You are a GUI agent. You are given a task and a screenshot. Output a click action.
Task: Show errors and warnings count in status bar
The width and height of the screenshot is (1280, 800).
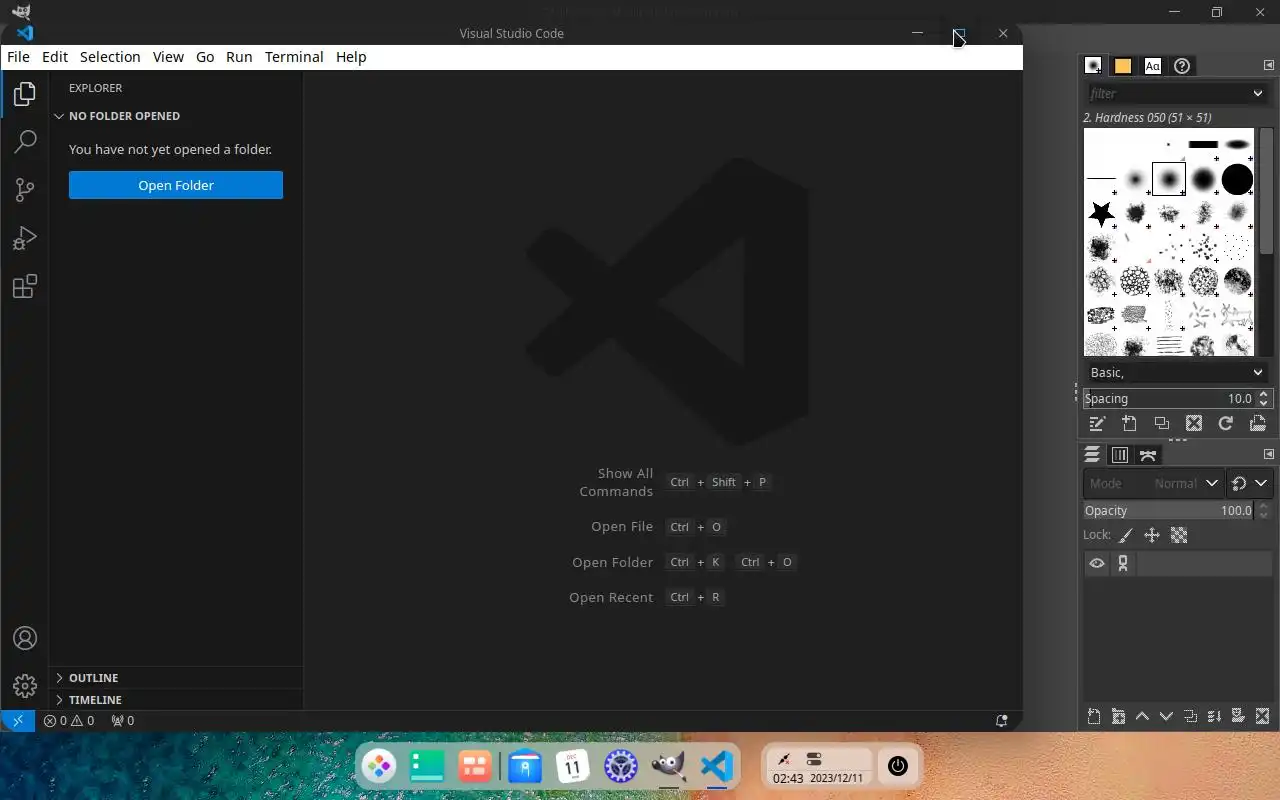tap(69, 720)
